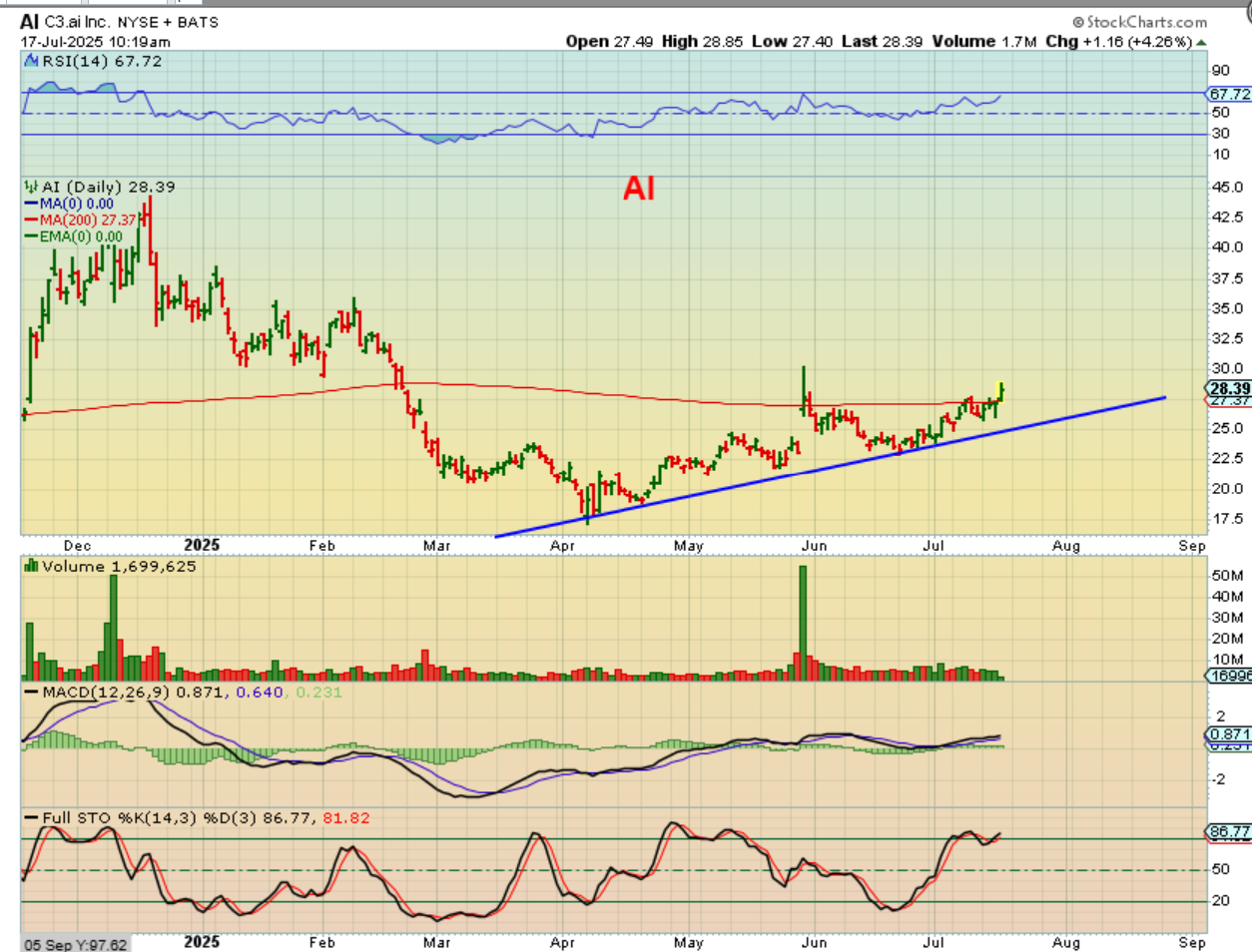This screenshot has width=1252, height=952.
Task: Click the 67.72 RSI value tag on the right axis
Action: pos(1229,94)
